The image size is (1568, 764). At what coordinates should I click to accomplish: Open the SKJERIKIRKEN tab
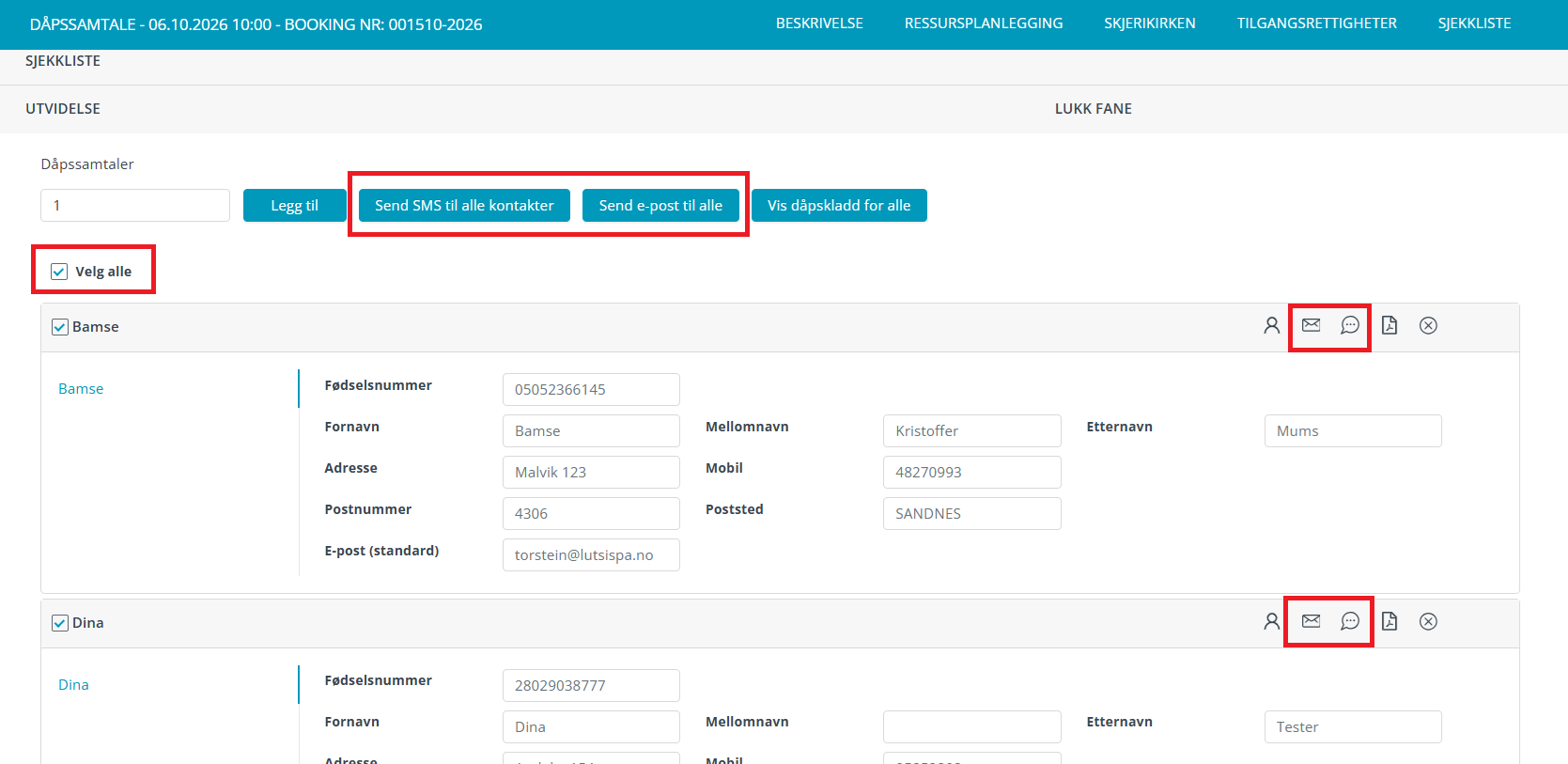point(1150,23)
